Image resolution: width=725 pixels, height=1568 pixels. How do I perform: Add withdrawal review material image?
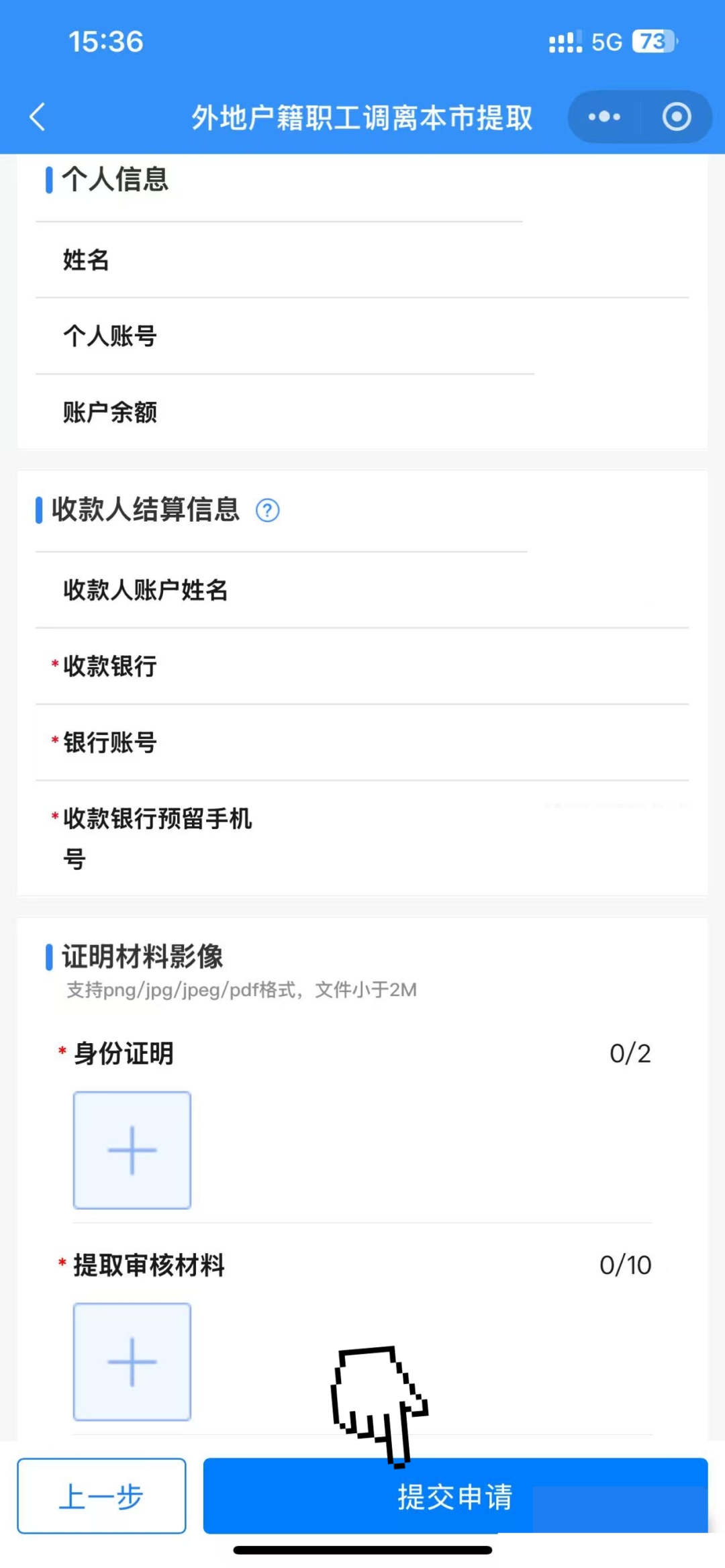pyautogui.click(x=132, y=1361)
